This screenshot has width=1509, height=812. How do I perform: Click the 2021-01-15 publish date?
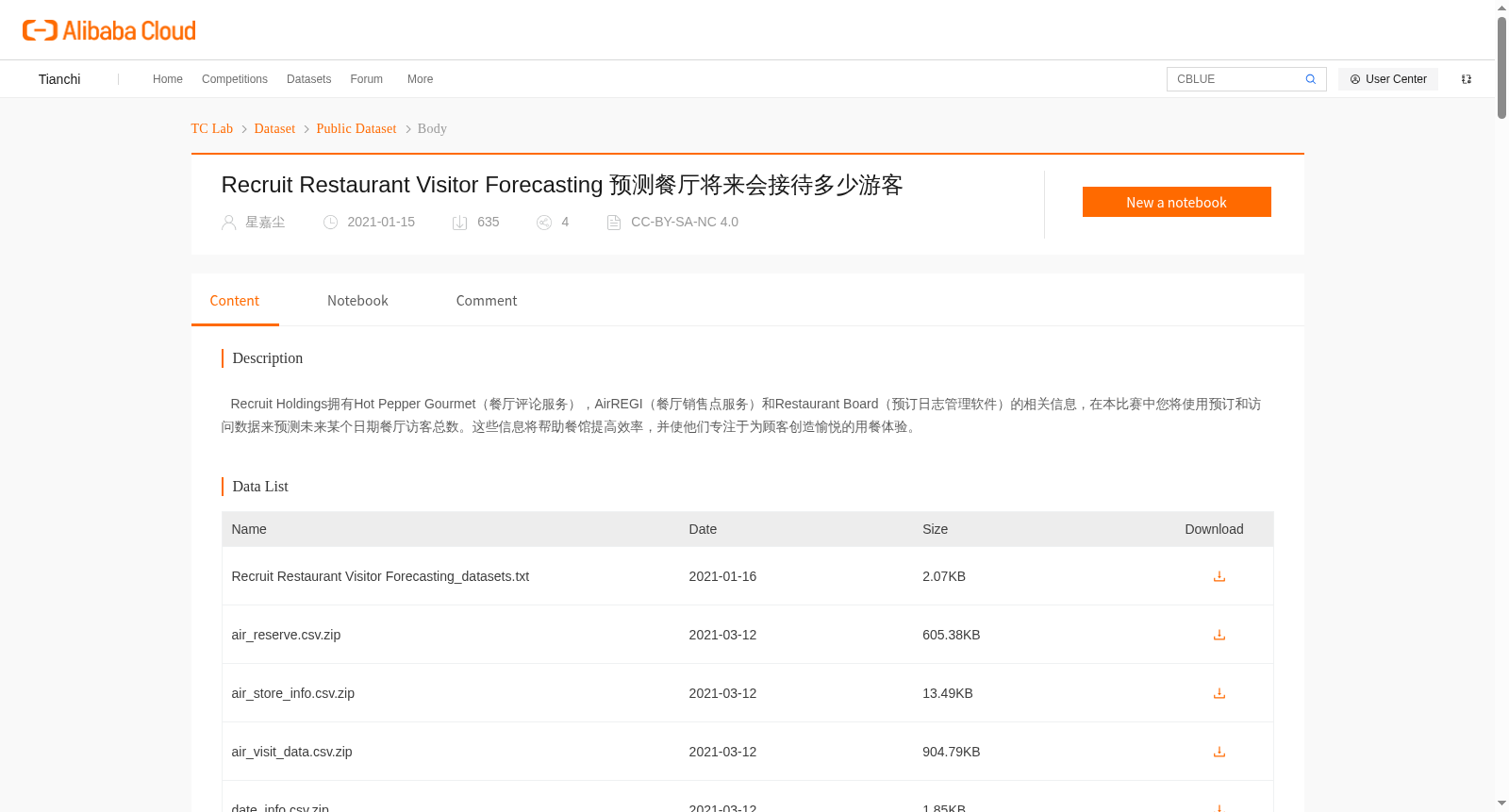point(381,223)
